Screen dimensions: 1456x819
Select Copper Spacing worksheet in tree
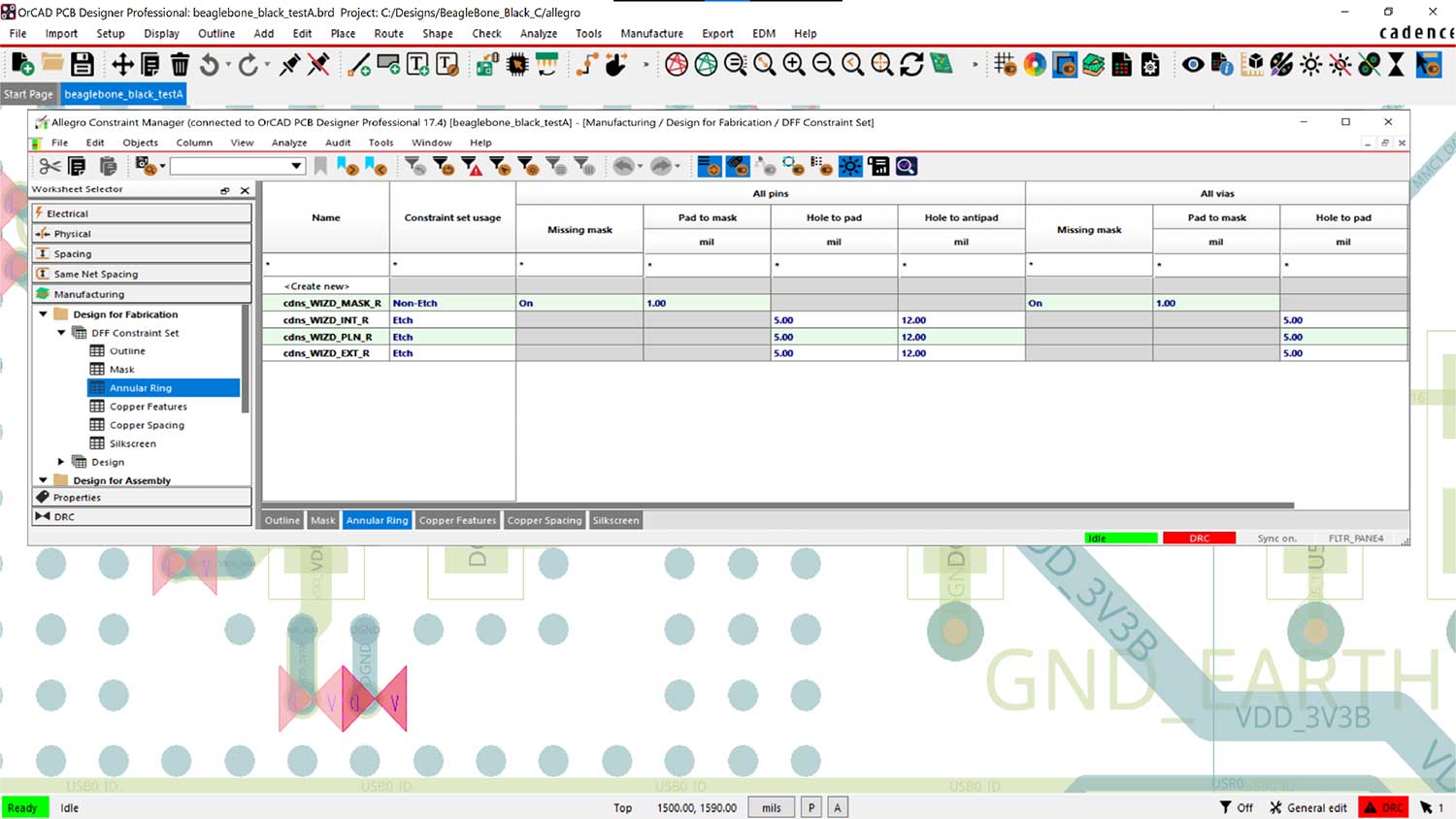(147, 425)
